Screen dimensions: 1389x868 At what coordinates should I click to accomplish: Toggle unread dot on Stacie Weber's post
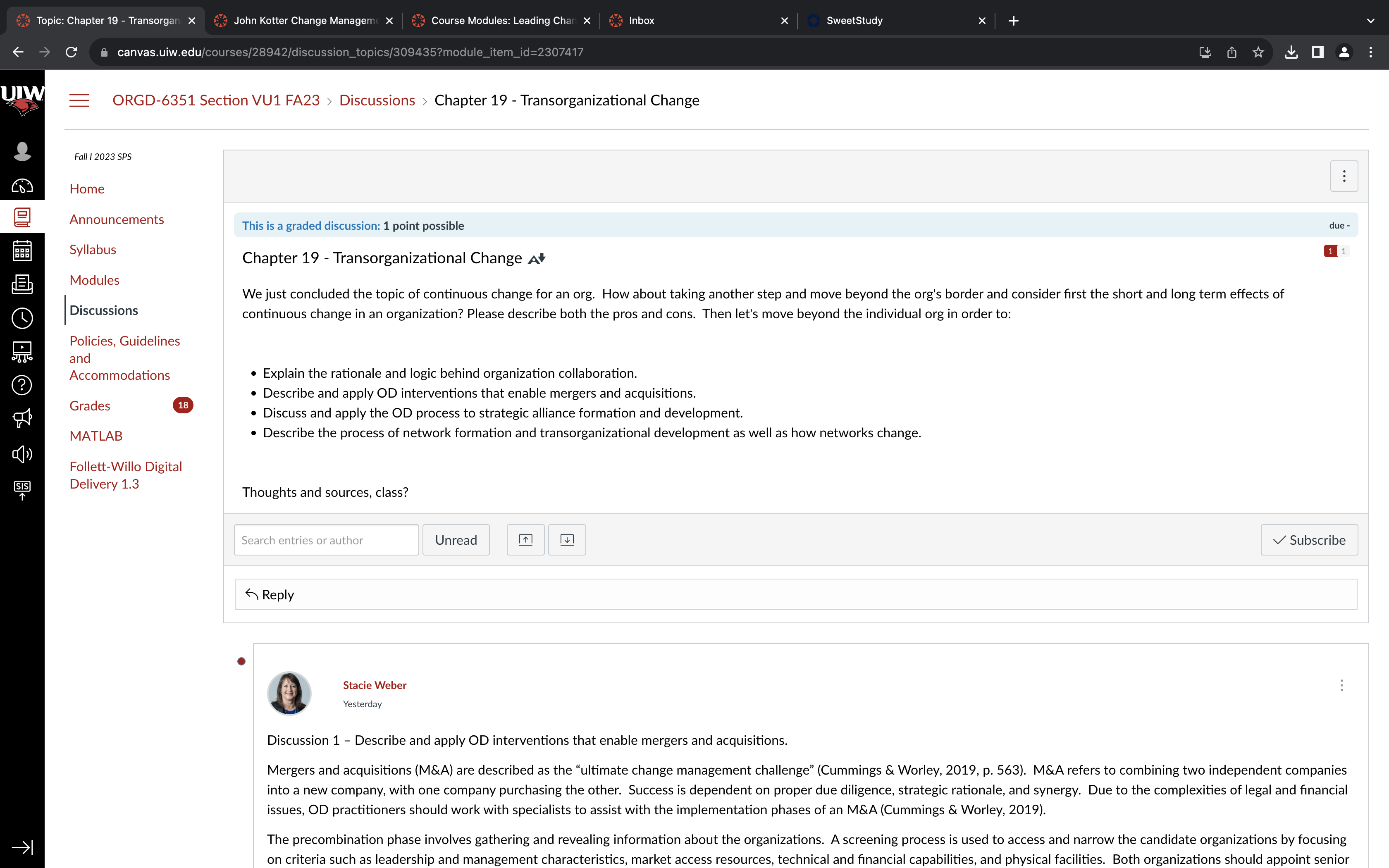pyautogui.click(x=241, y=661)
